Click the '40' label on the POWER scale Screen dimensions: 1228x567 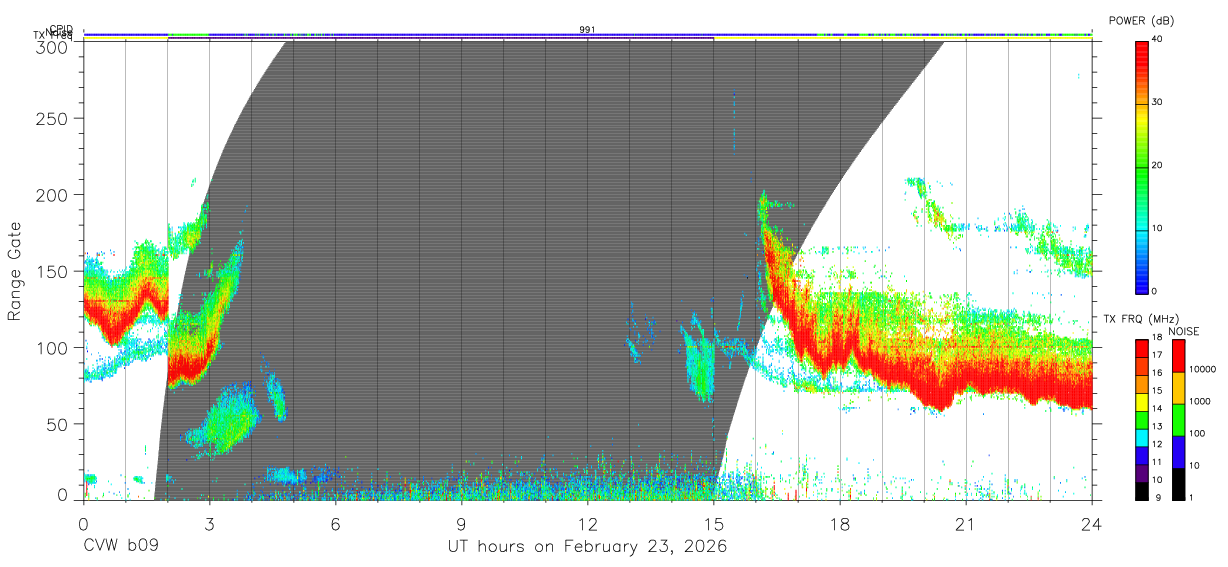pyautogui.click(x=1157, y=41)
